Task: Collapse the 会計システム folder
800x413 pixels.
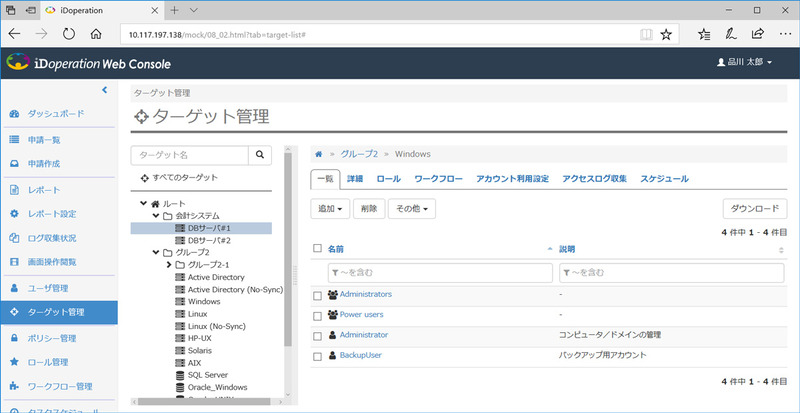Action: [156, 216]
